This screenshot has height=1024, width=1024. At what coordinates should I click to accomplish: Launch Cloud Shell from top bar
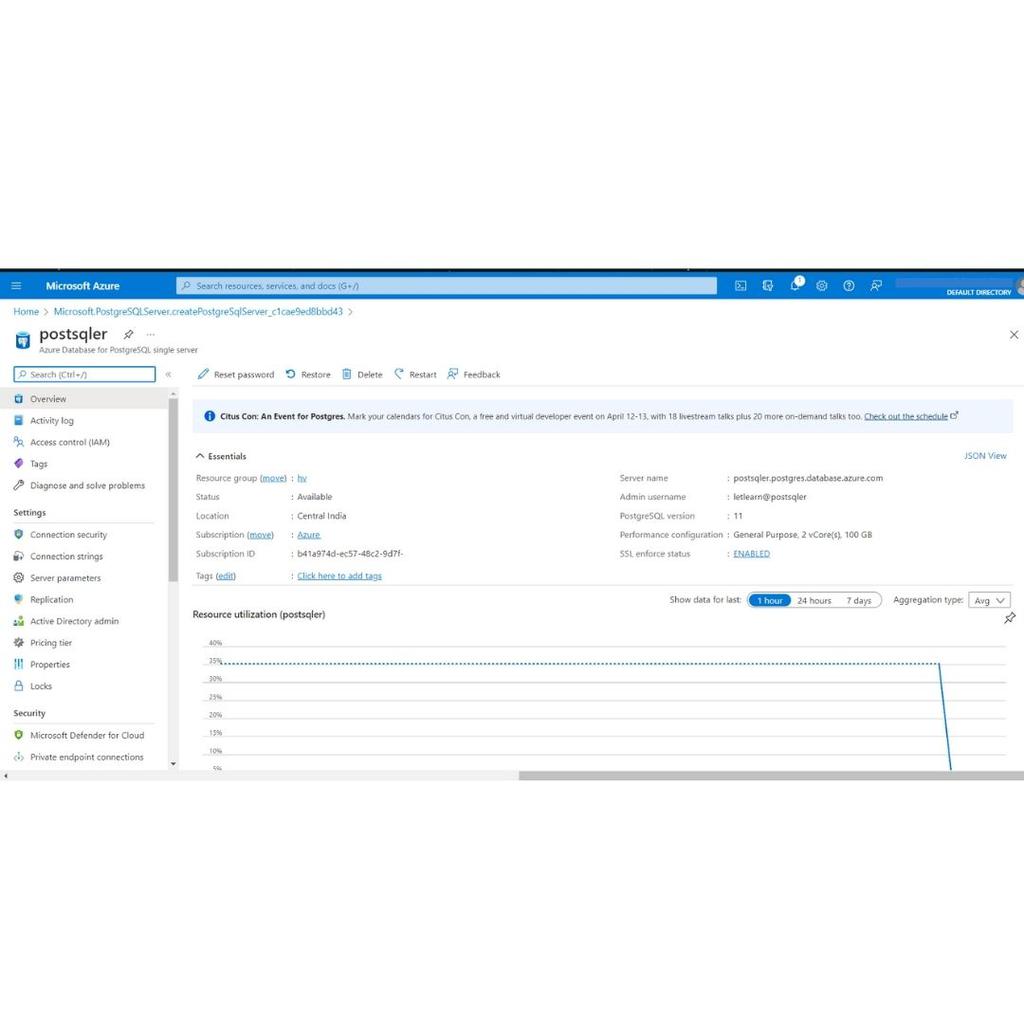(741, 285)
